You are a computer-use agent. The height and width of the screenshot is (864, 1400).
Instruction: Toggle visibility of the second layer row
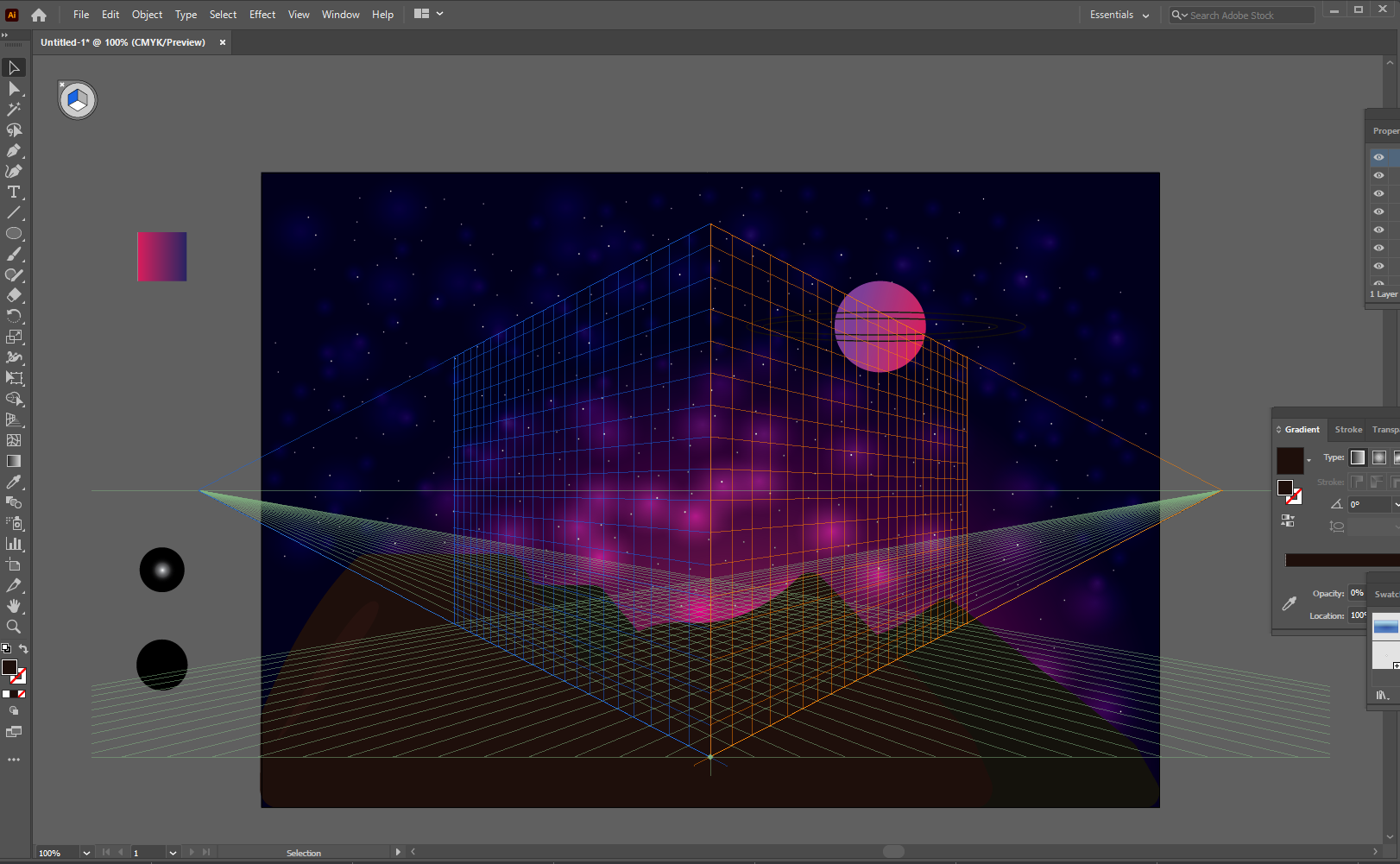point(1378,175)
